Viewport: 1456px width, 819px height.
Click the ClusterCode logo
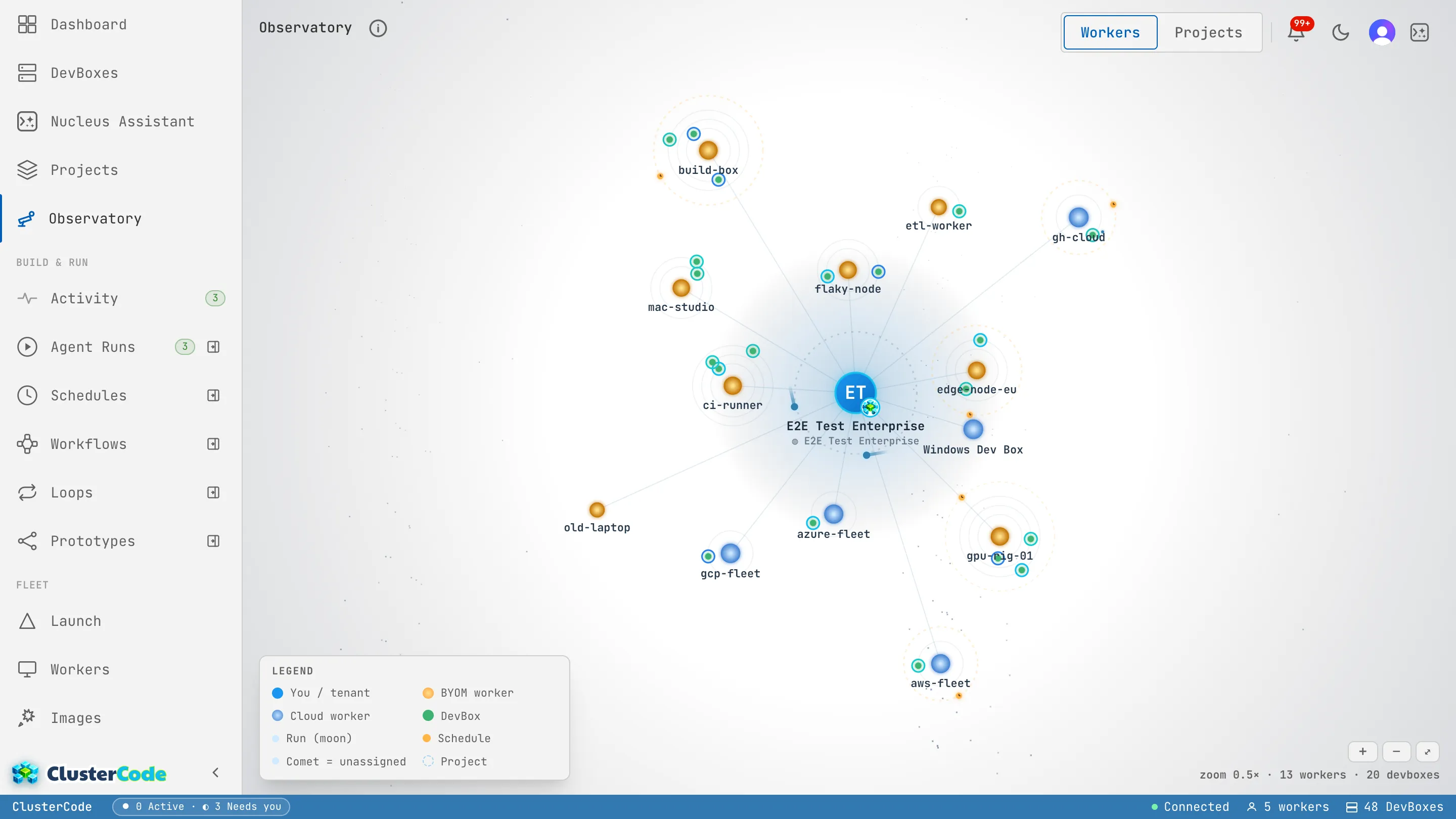pyautogui.click(x=89, y=772)
